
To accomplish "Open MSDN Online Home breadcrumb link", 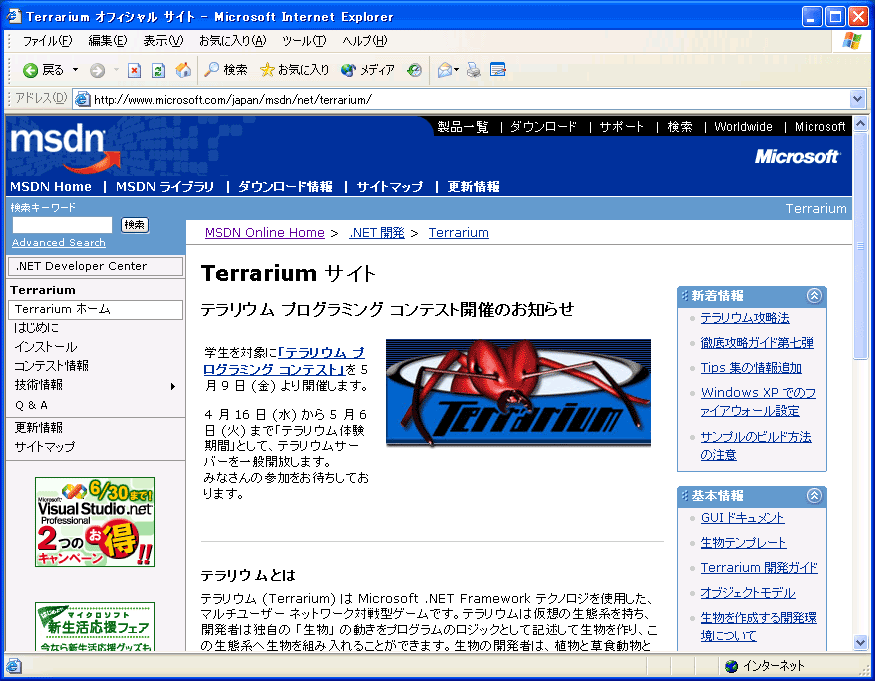I will click(265, 233).
